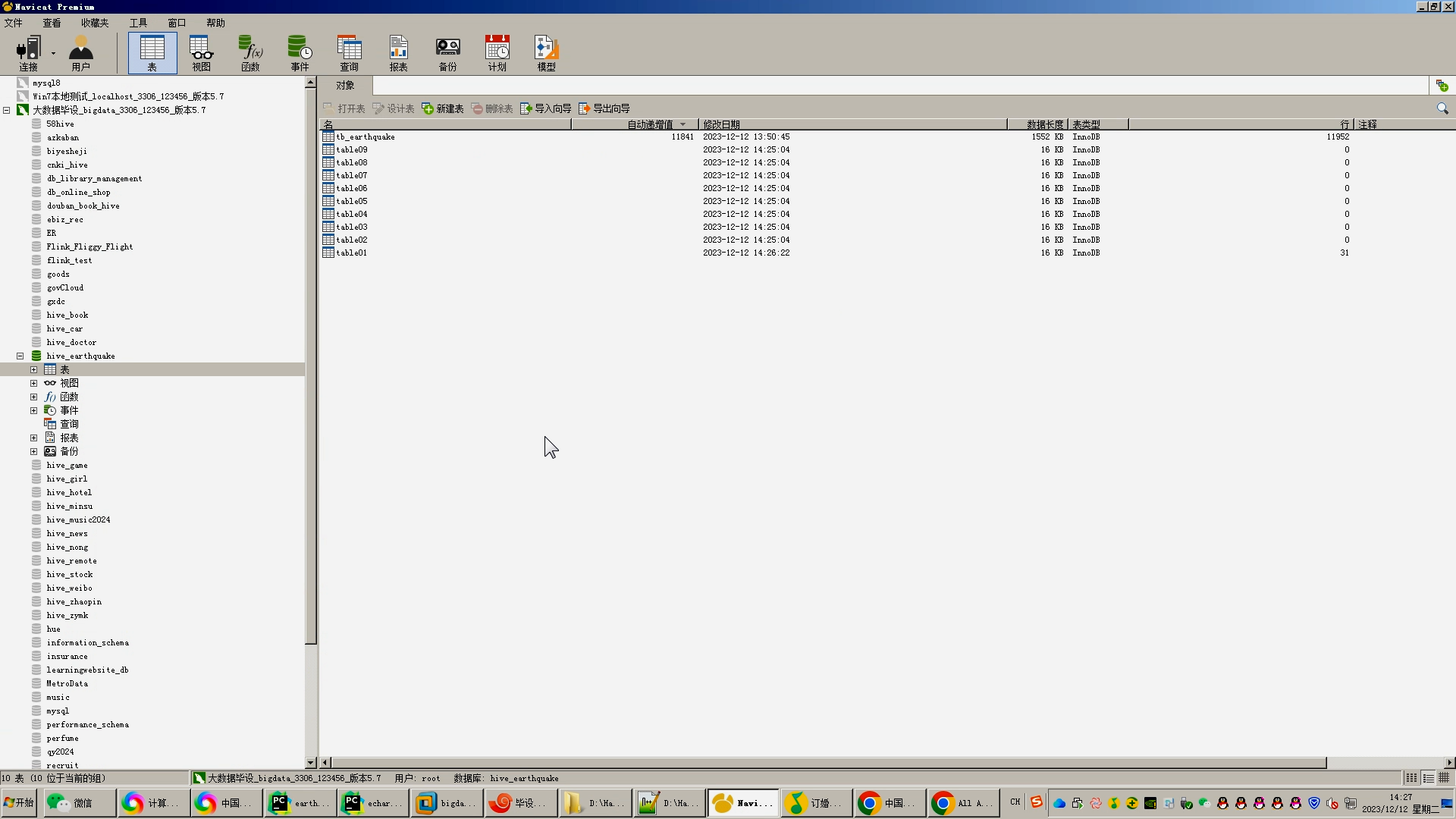Expand the 视图 tree node
This screenshot has width=1456, height=819.
point(34,383)
